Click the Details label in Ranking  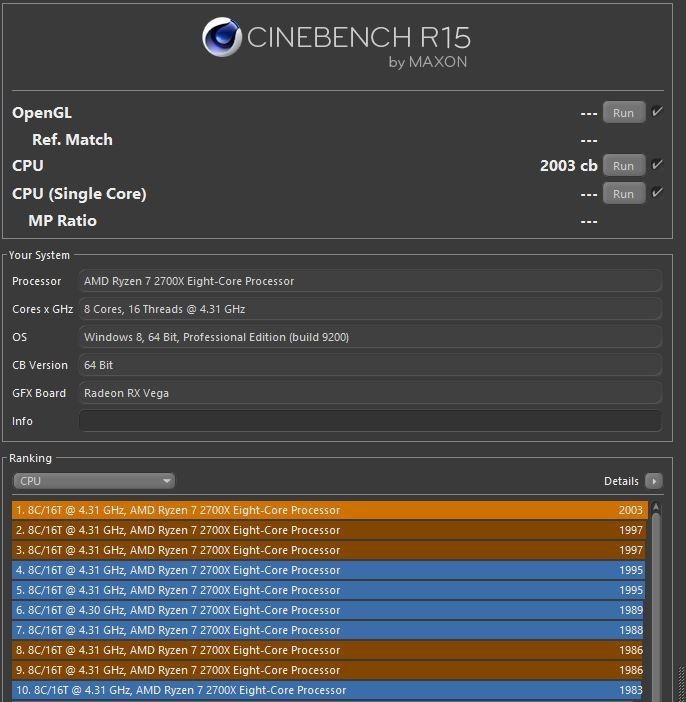pos(621,481)
